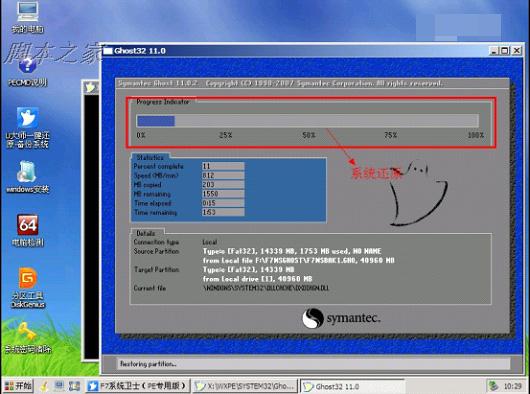Image resolution: width=530 pixels, height=394 pixels.
Task: Close the Ghost32 11.0 window
Action: pos(516,51)
